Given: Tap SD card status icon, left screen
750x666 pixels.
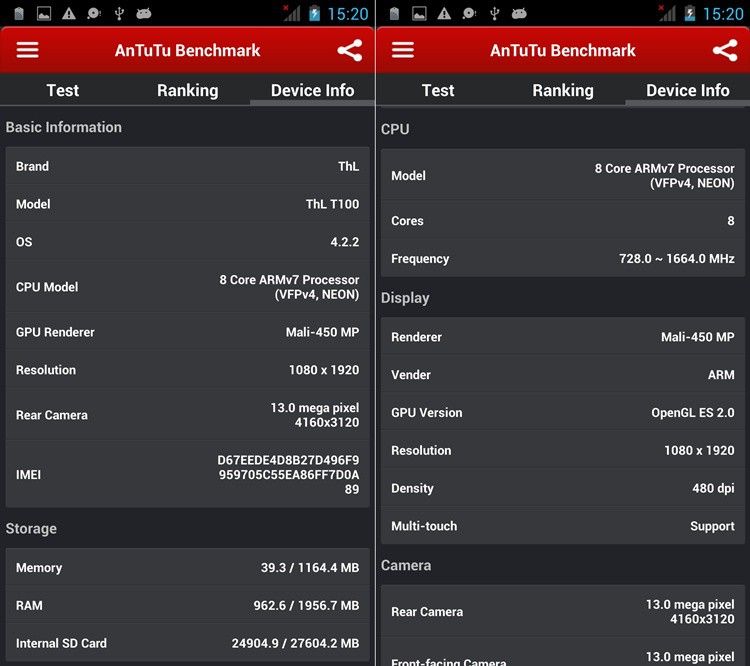Looking at the screenshot, I should pos(19,13).
